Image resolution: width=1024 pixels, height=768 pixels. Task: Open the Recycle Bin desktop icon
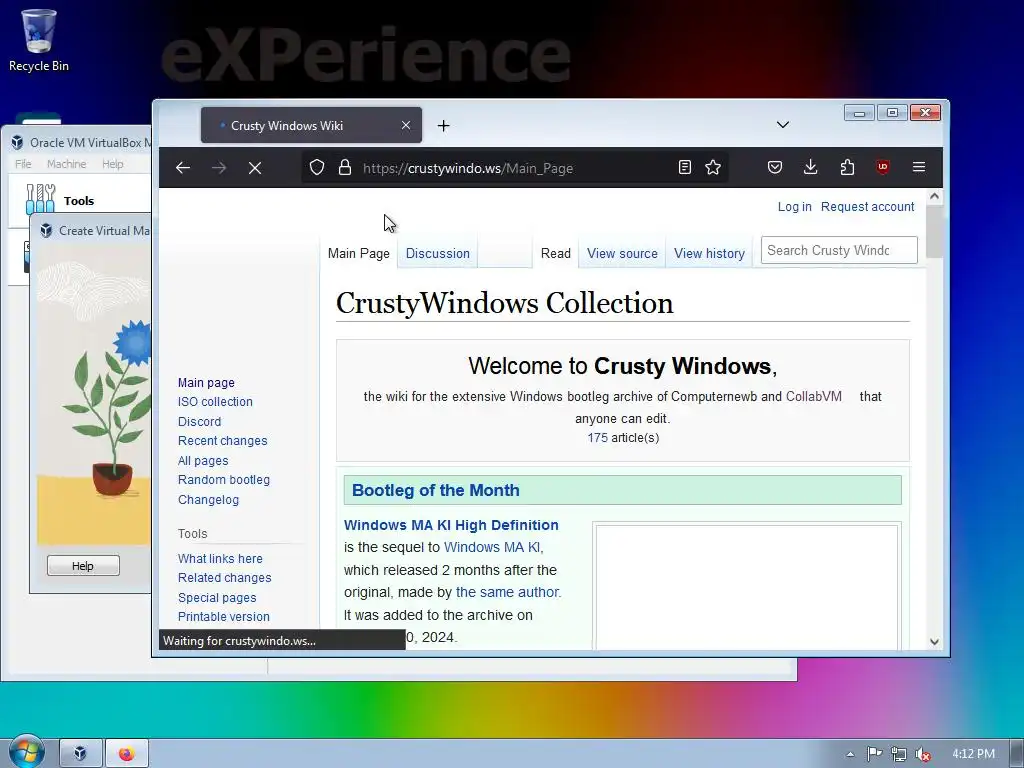39,40
